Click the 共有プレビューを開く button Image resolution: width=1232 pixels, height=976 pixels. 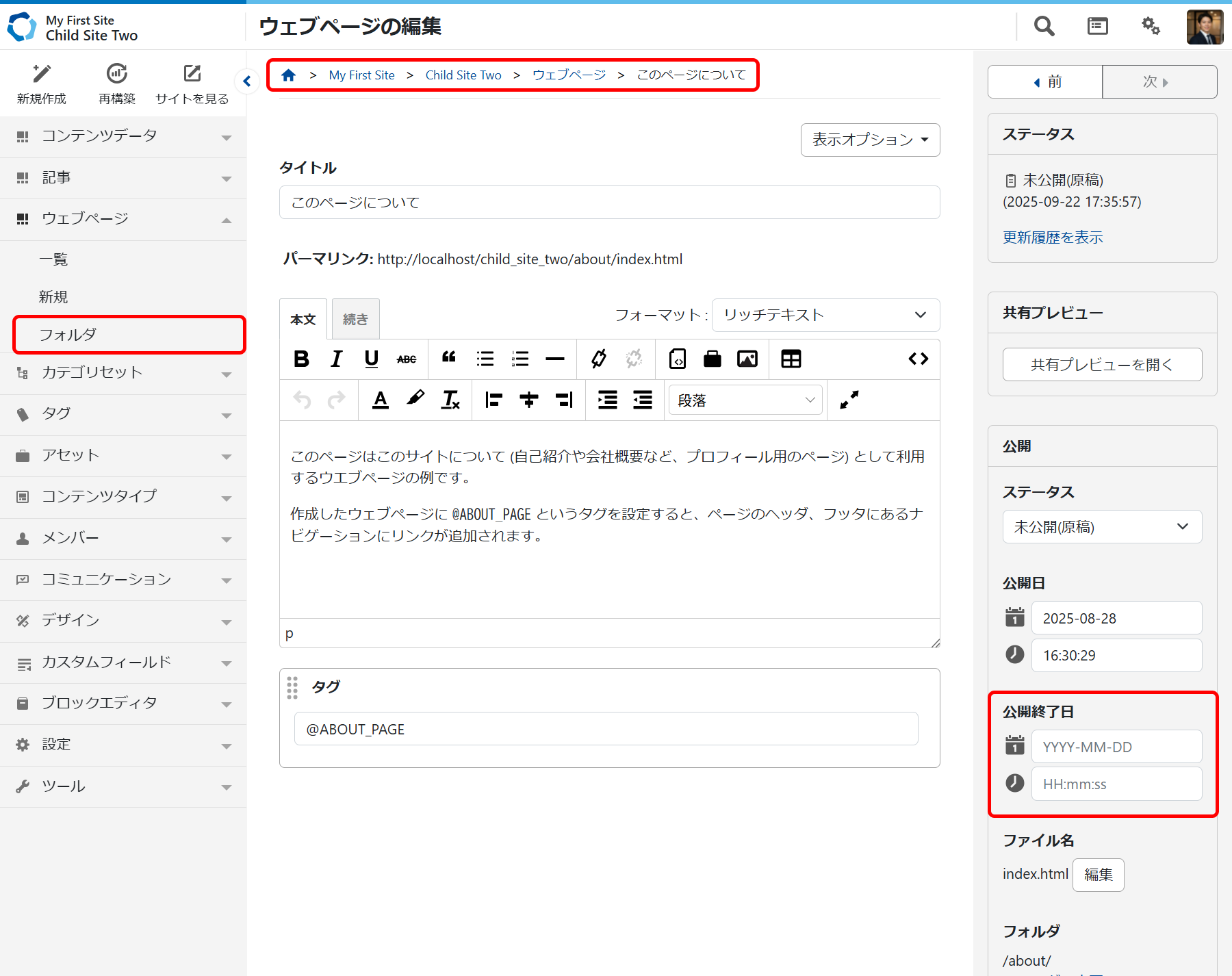click(x=1101, y=365)
